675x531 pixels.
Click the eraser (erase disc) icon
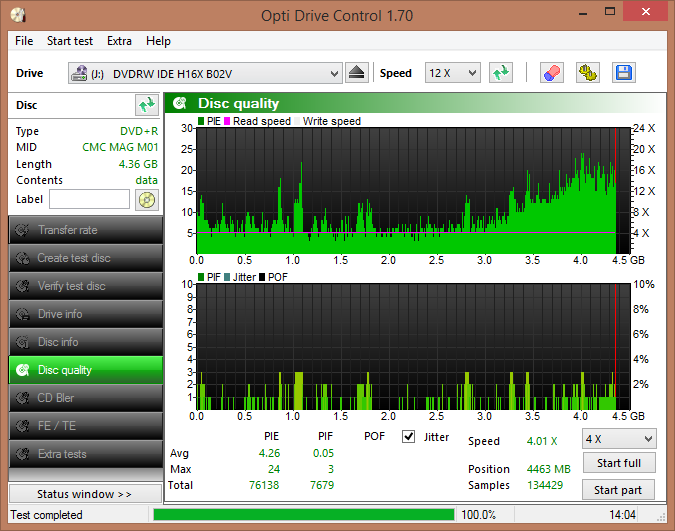(552, 73)
